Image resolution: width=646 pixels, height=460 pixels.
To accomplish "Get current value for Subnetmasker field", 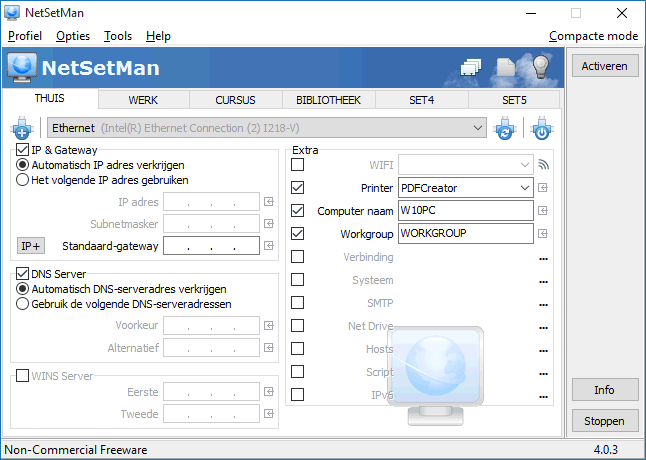I will click(x=269, y=224).
